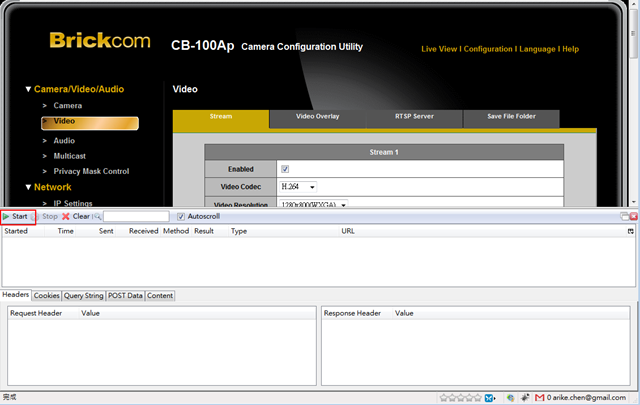
Task: Click the magnifier search icon
Action: [x=98, y=216]
